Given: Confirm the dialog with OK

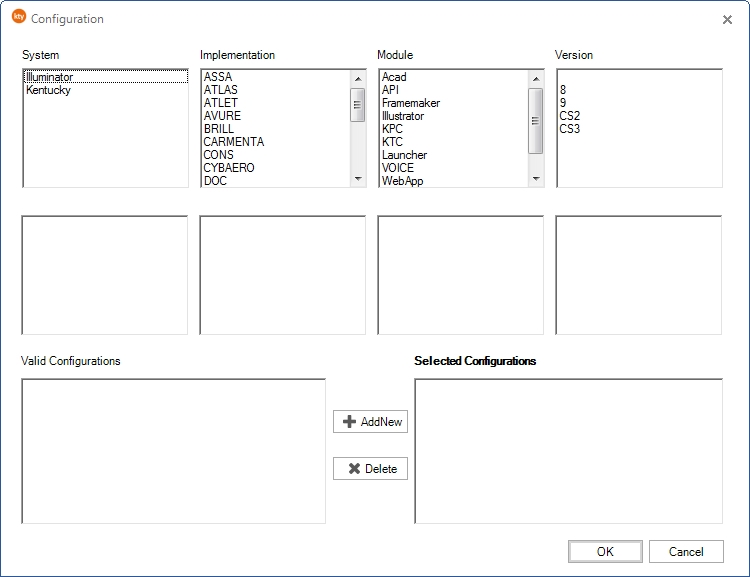Looking at the screenshot, I should coord(605,551).
